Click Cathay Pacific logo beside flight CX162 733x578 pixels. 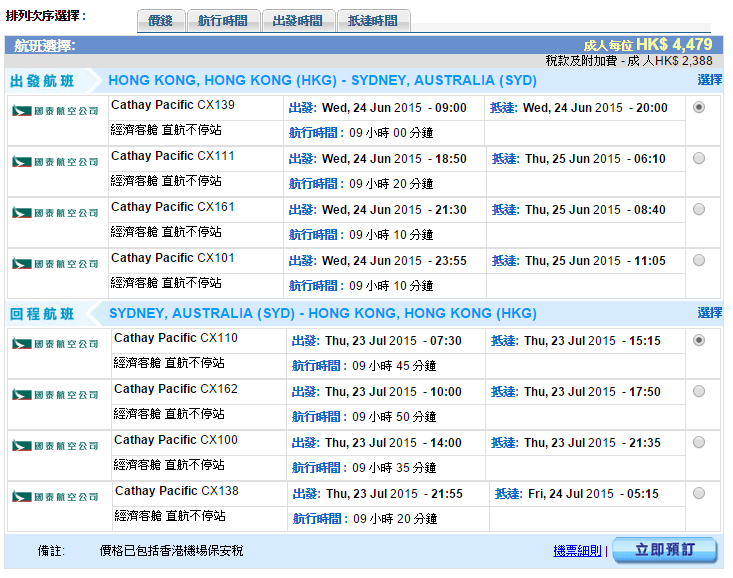pyautogui.click(x=55, y=395)
